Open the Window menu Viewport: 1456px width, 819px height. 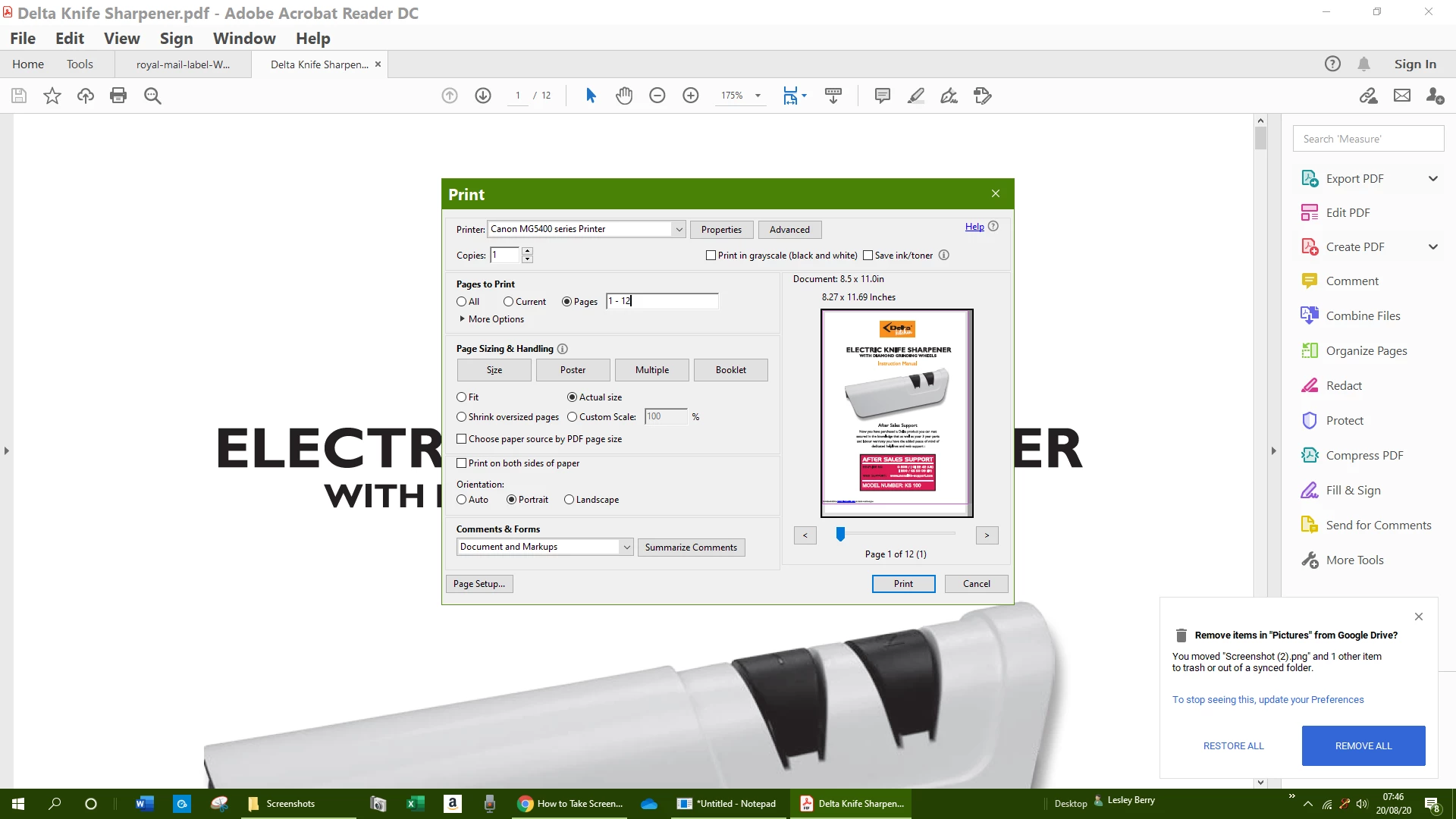pyautogui.click(x=244, y=39)
